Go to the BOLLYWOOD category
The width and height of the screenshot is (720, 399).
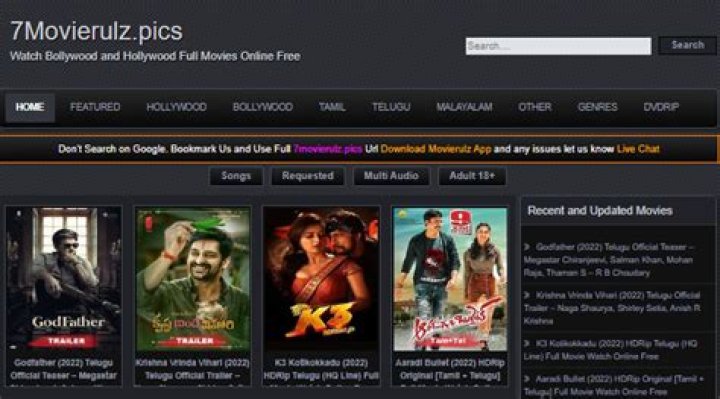[x=263, y=107]
